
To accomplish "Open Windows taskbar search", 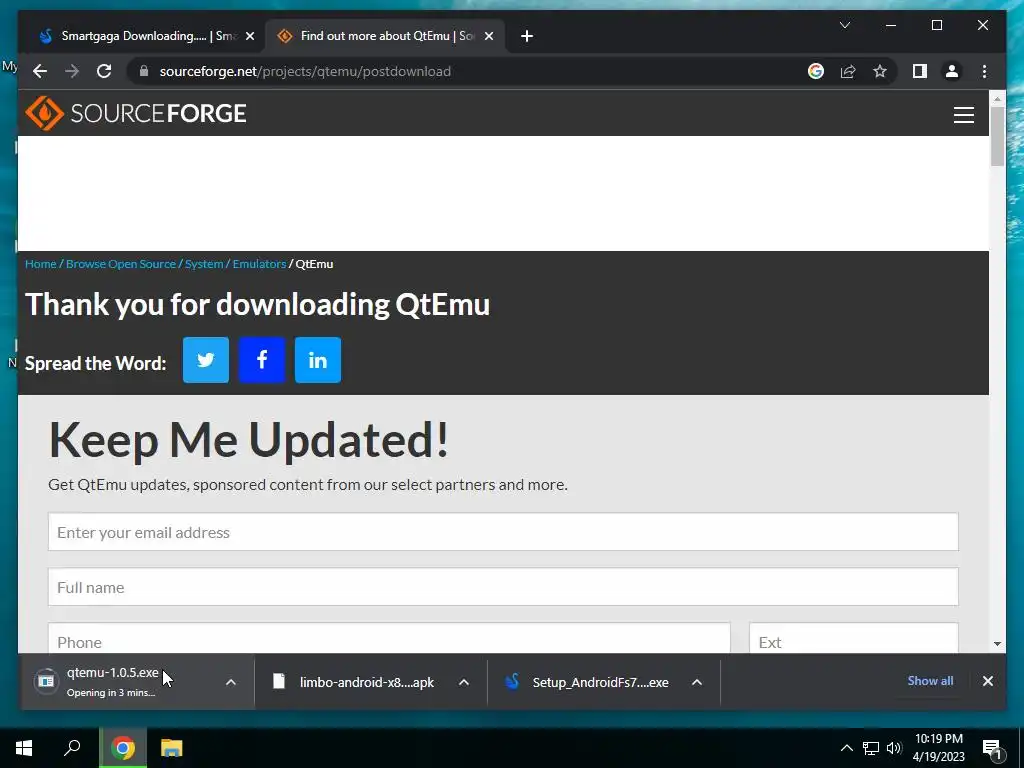I will 72,748.
